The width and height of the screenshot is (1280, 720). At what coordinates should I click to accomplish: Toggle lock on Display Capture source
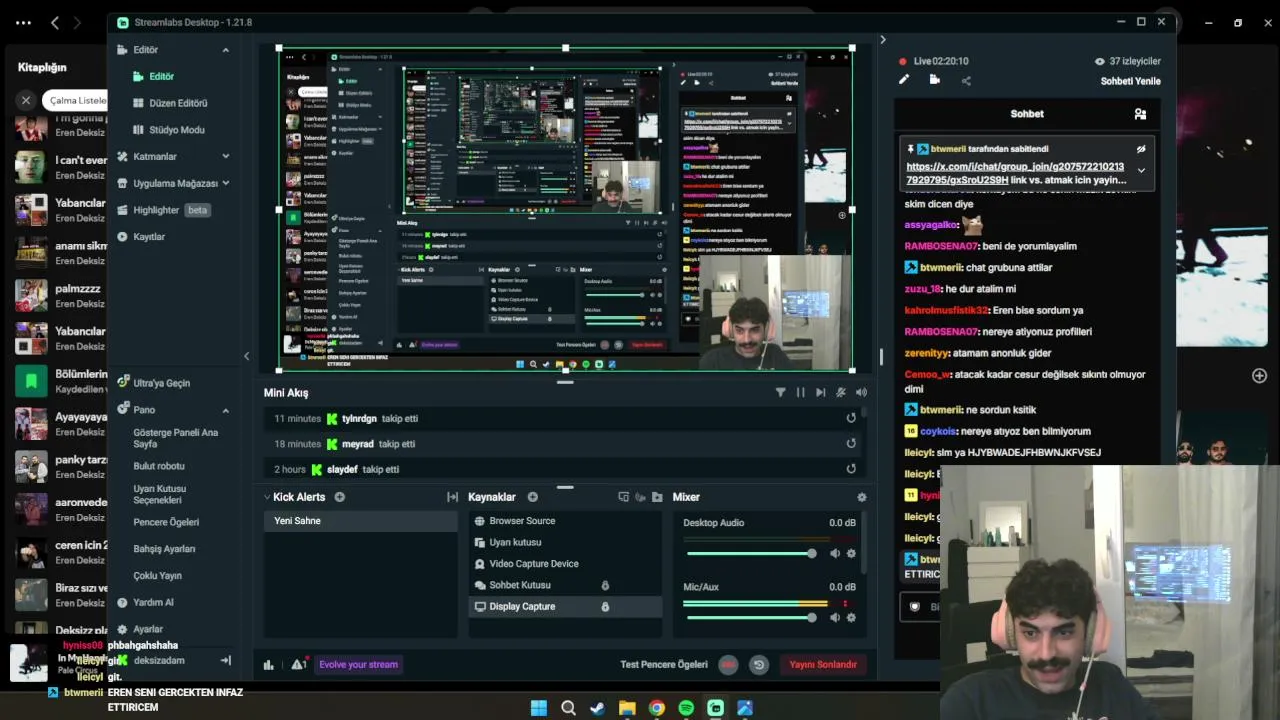point(605,607)
